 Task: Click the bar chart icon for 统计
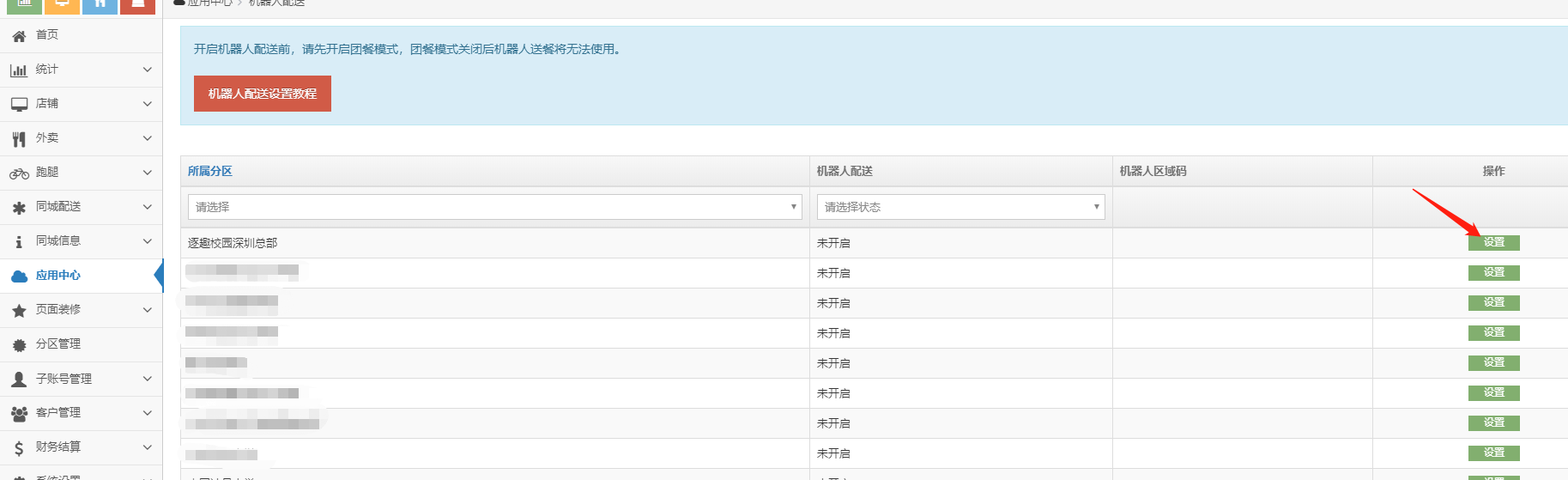[x=19, y=70]
